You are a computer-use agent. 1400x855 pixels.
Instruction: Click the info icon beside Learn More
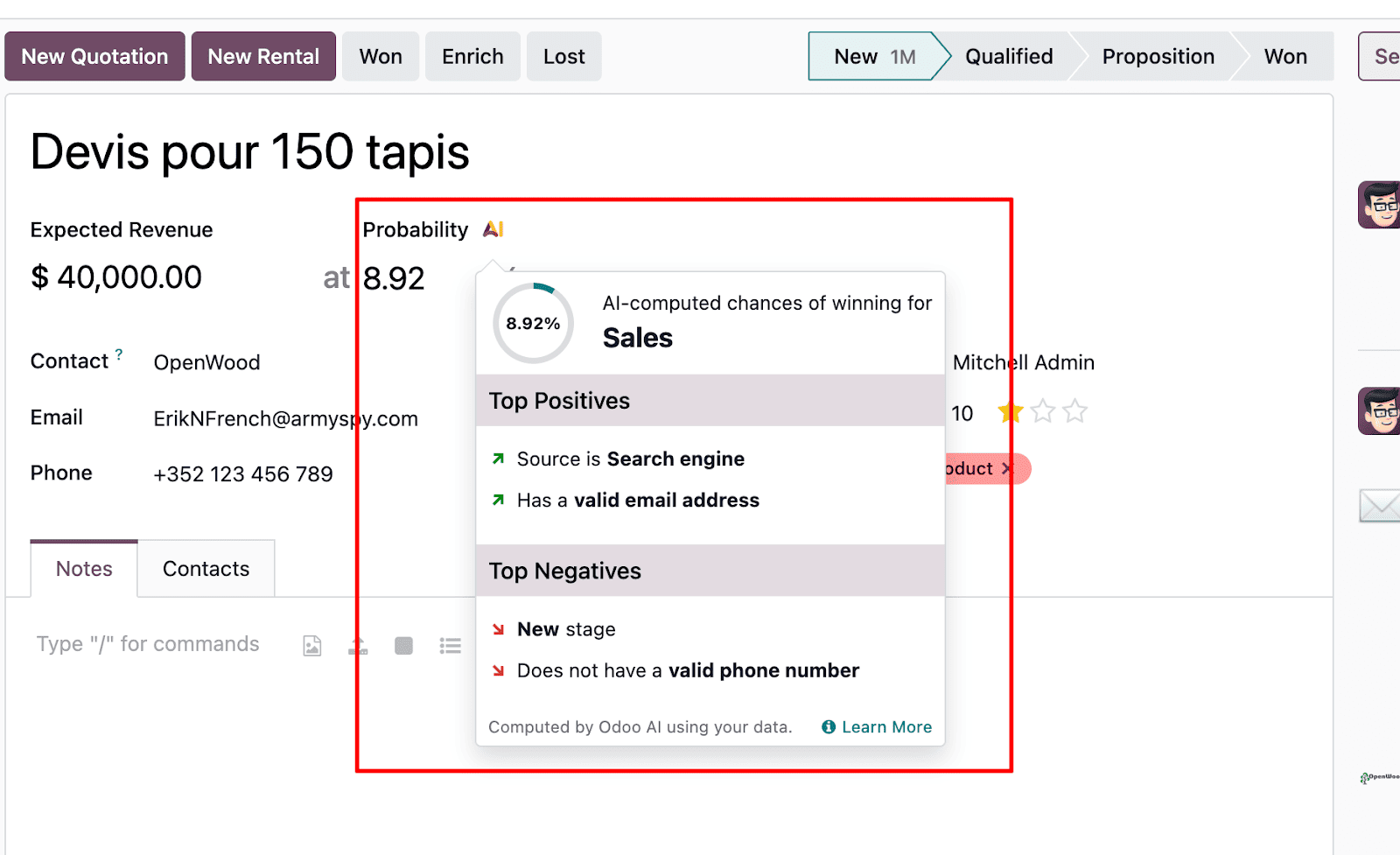828,726
